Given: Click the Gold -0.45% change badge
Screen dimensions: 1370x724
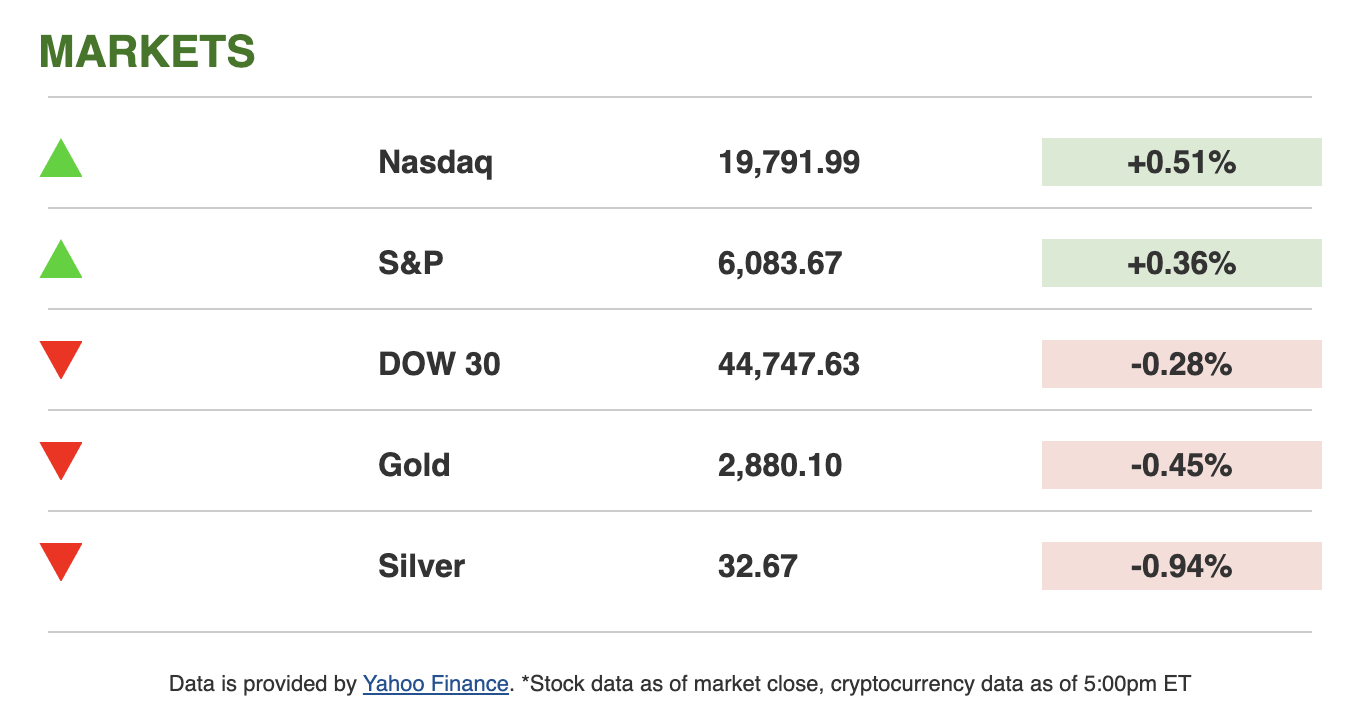Looking at the screenshot, I should 1181,465.
